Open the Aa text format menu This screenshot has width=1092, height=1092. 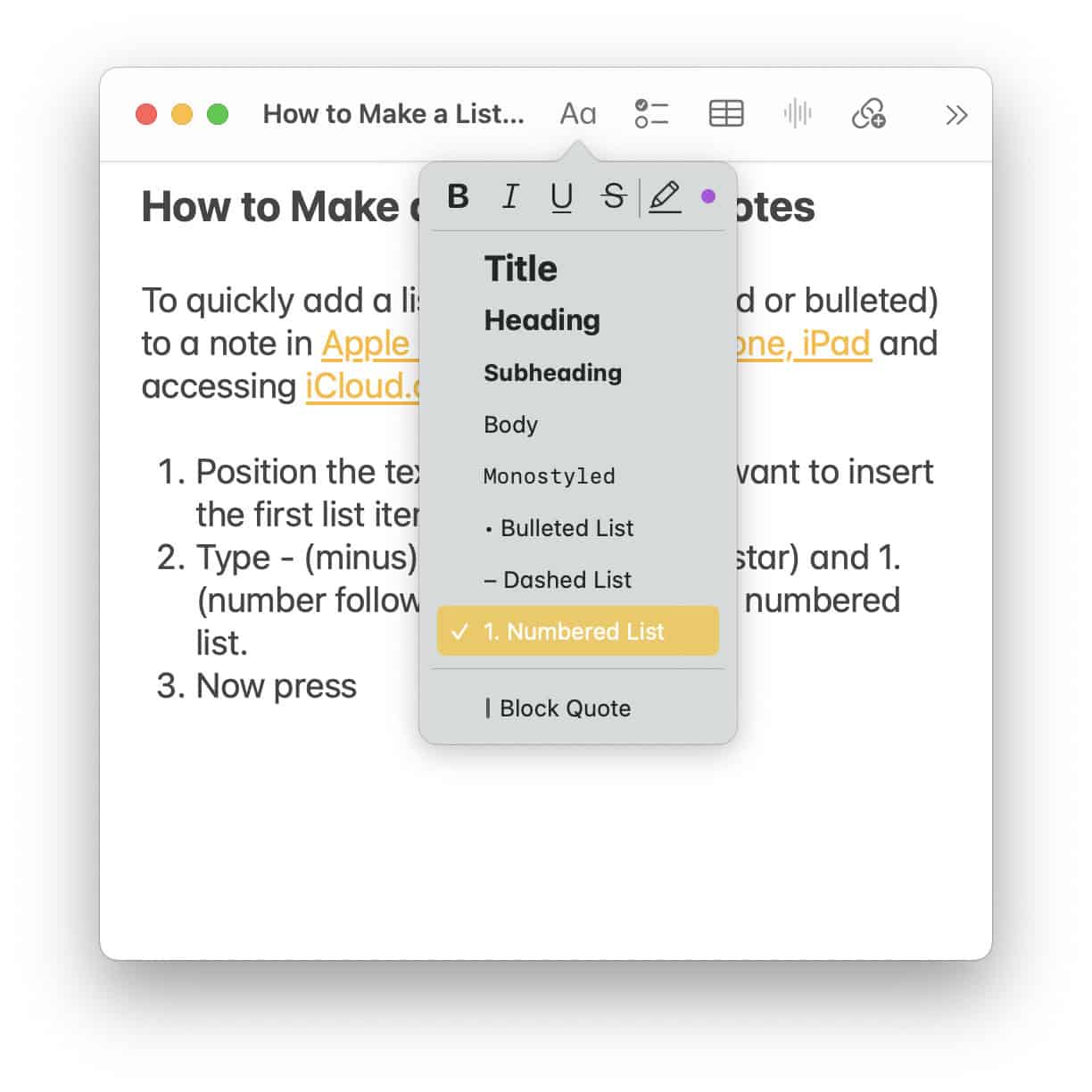click(x=578, y=113)
